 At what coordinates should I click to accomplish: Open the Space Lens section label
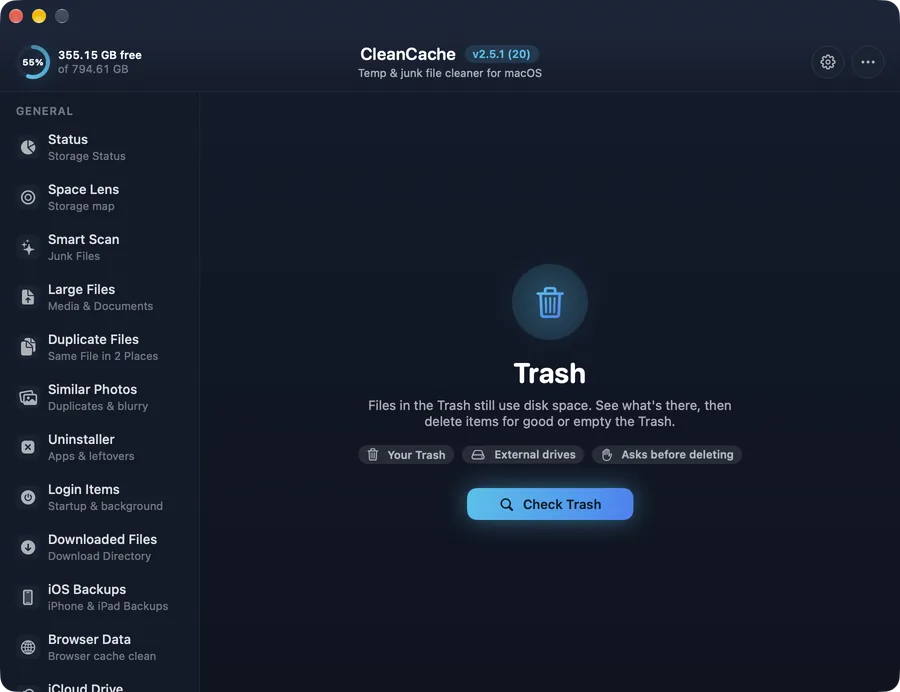(83, 189)
